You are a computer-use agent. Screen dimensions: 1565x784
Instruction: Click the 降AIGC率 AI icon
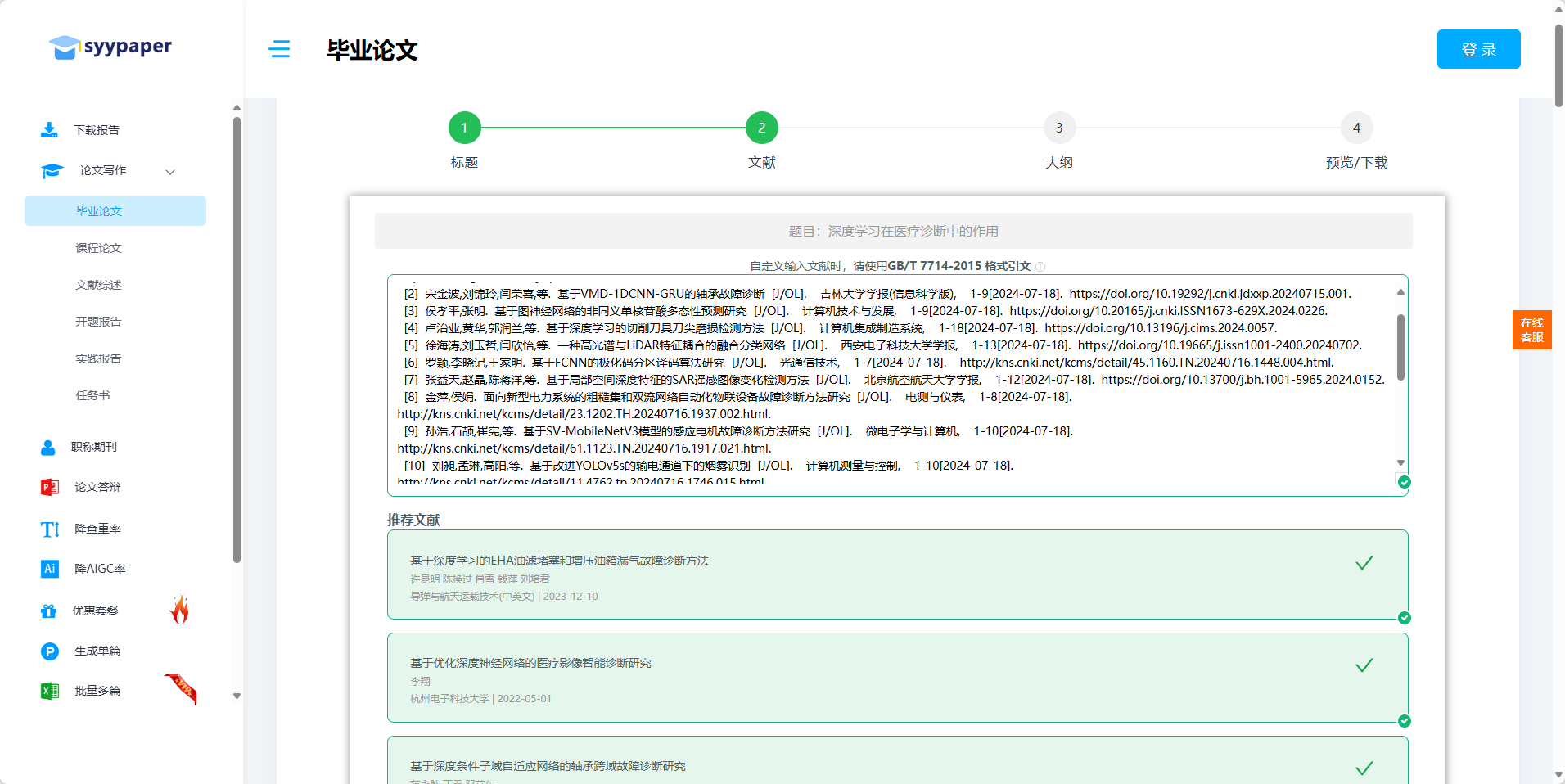[x=49, y=569]
